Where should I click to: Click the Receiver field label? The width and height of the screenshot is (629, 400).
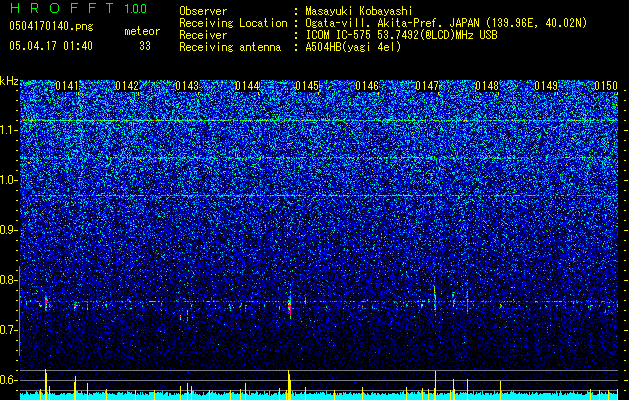click(x=203, y=35)
